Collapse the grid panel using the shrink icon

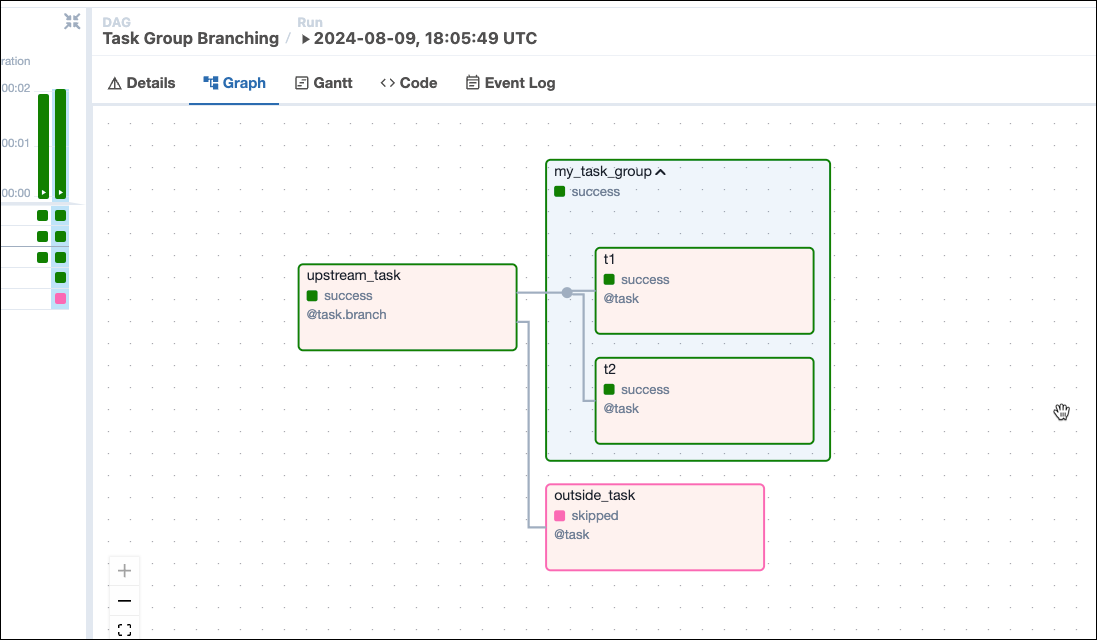coord(71,21)
